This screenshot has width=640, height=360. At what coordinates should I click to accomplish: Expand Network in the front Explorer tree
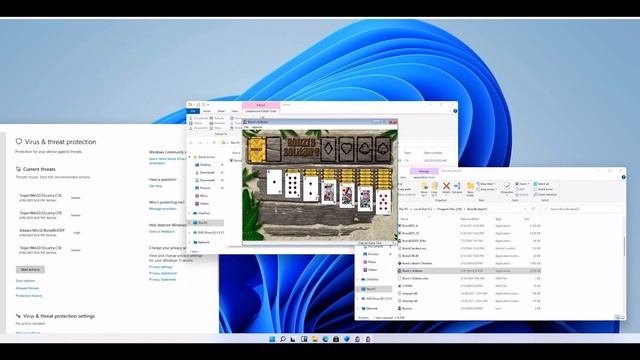point(358,309)
